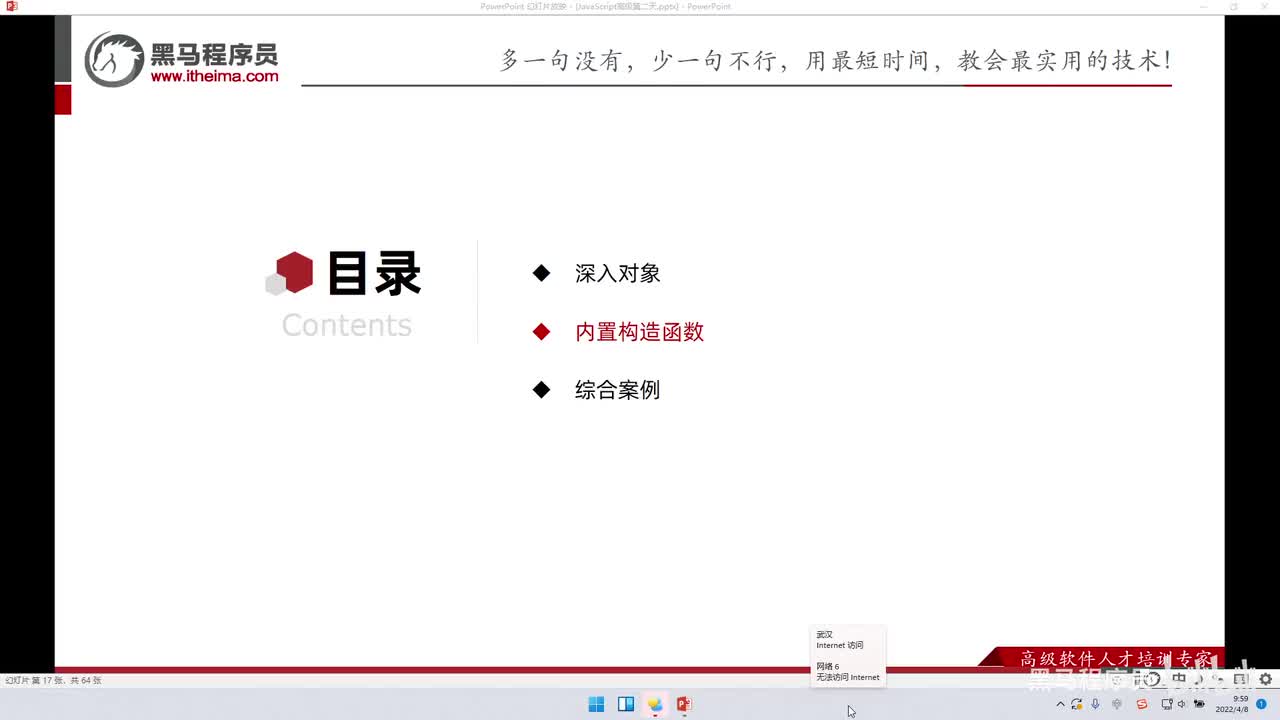
Task: Click the 黑马程序员 horse logo
Action: [x=114, y=59]
